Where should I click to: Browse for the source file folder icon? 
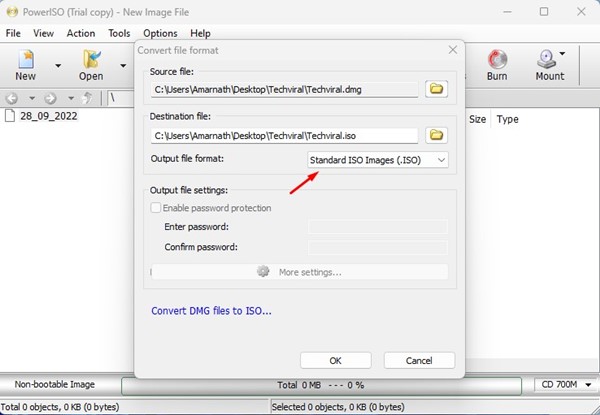pyautogui.click(x=437, y=89)
